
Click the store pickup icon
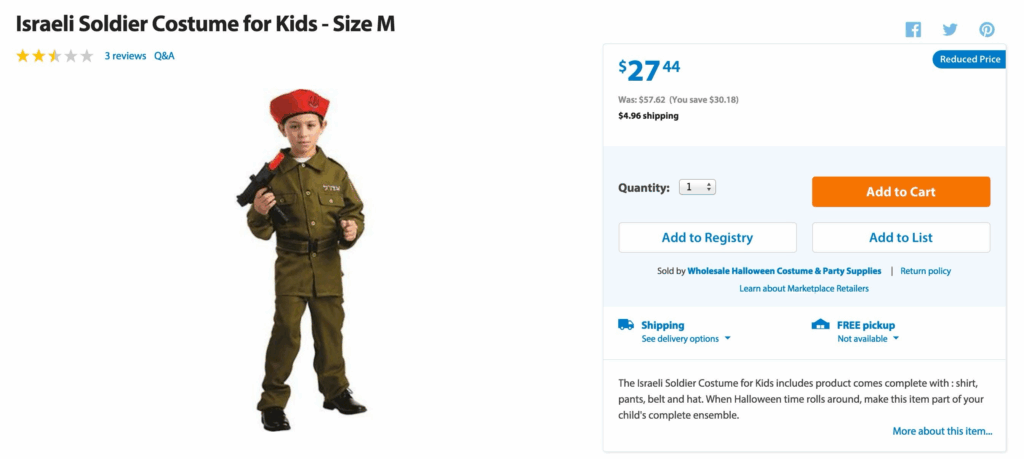pyautogui.click(x=821, y=325)
